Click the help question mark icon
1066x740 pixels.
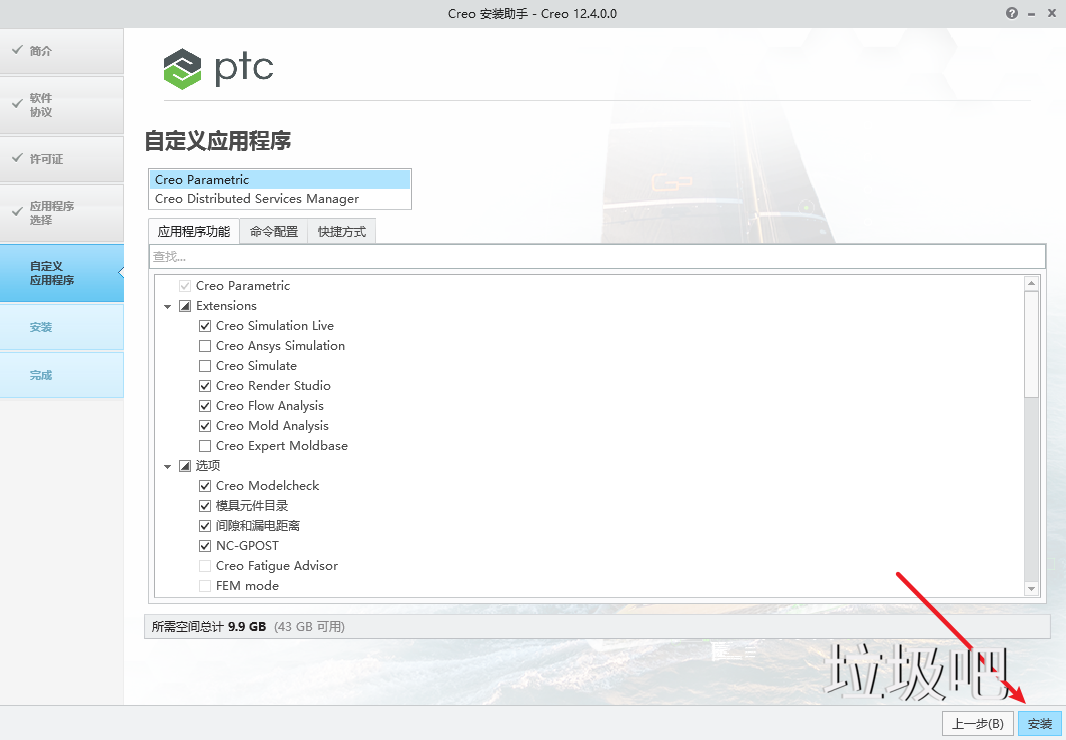point(1013,13)
